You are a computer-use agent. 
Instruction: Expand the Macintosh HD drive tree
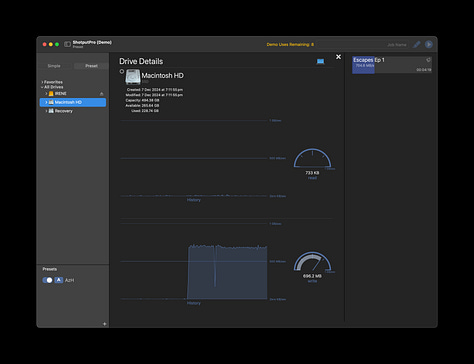pos(46,102)
